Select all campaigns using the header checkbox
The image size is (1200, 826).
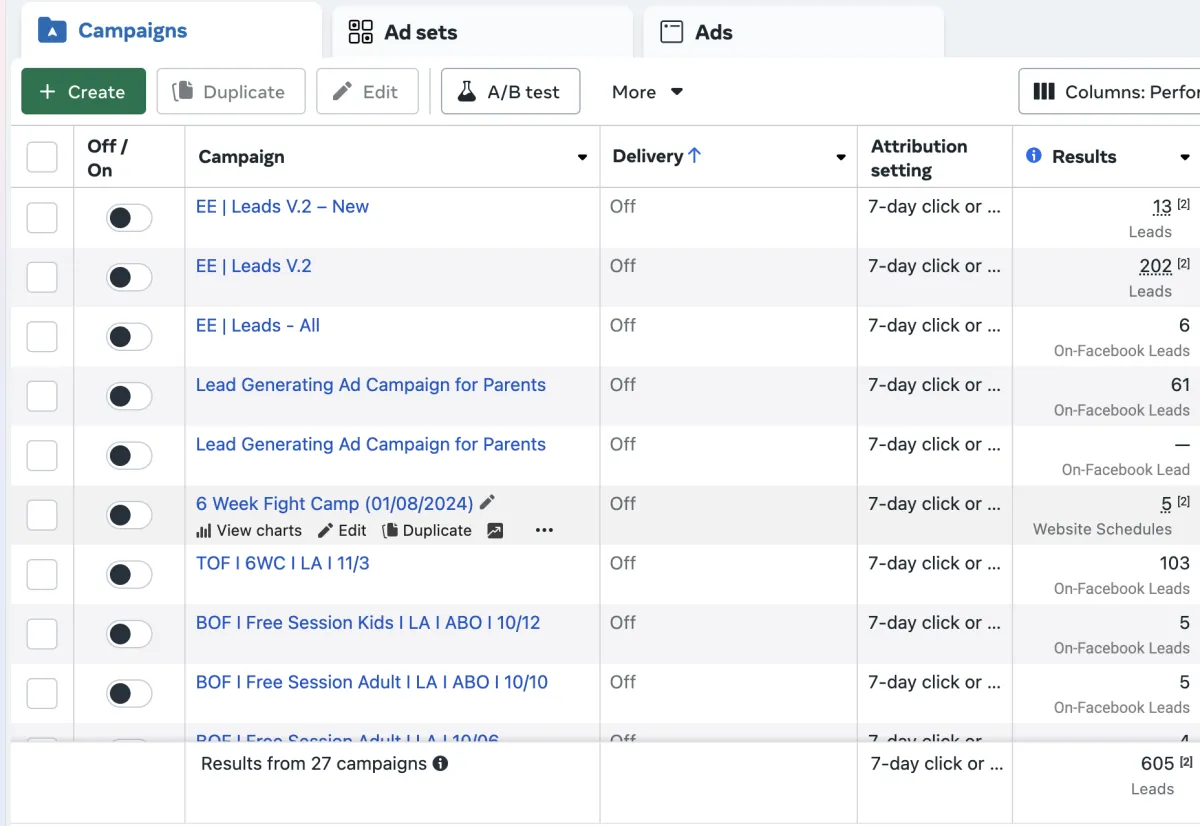pyautogui.click(x=42, y=157)
